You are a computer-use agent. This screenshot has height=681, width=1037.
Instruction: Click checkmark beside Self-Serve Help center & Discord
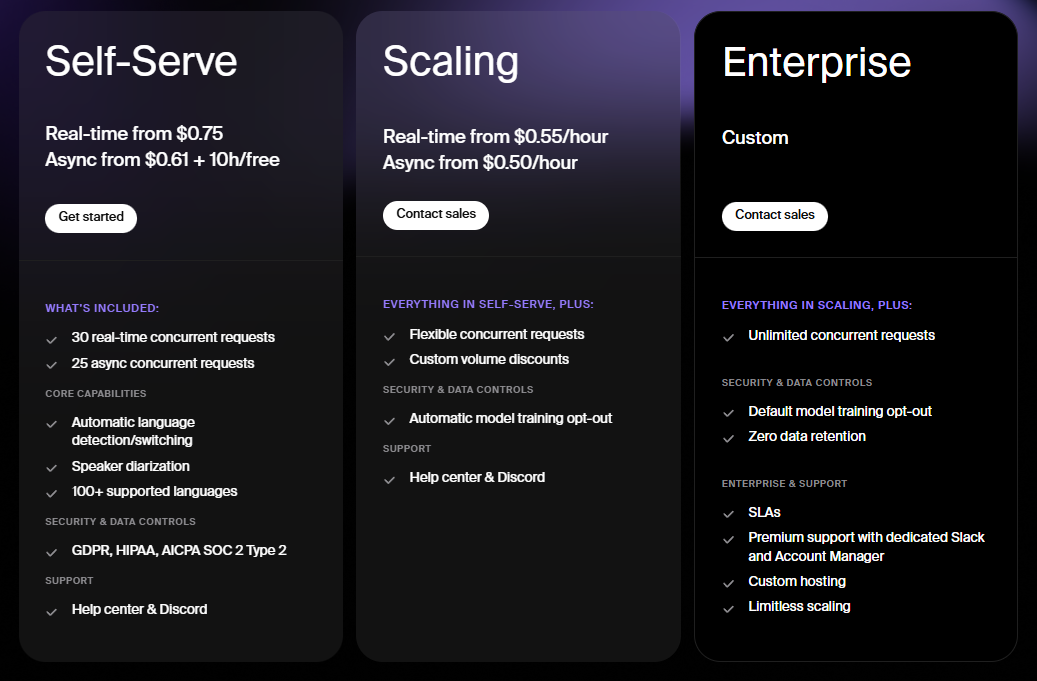52,612
